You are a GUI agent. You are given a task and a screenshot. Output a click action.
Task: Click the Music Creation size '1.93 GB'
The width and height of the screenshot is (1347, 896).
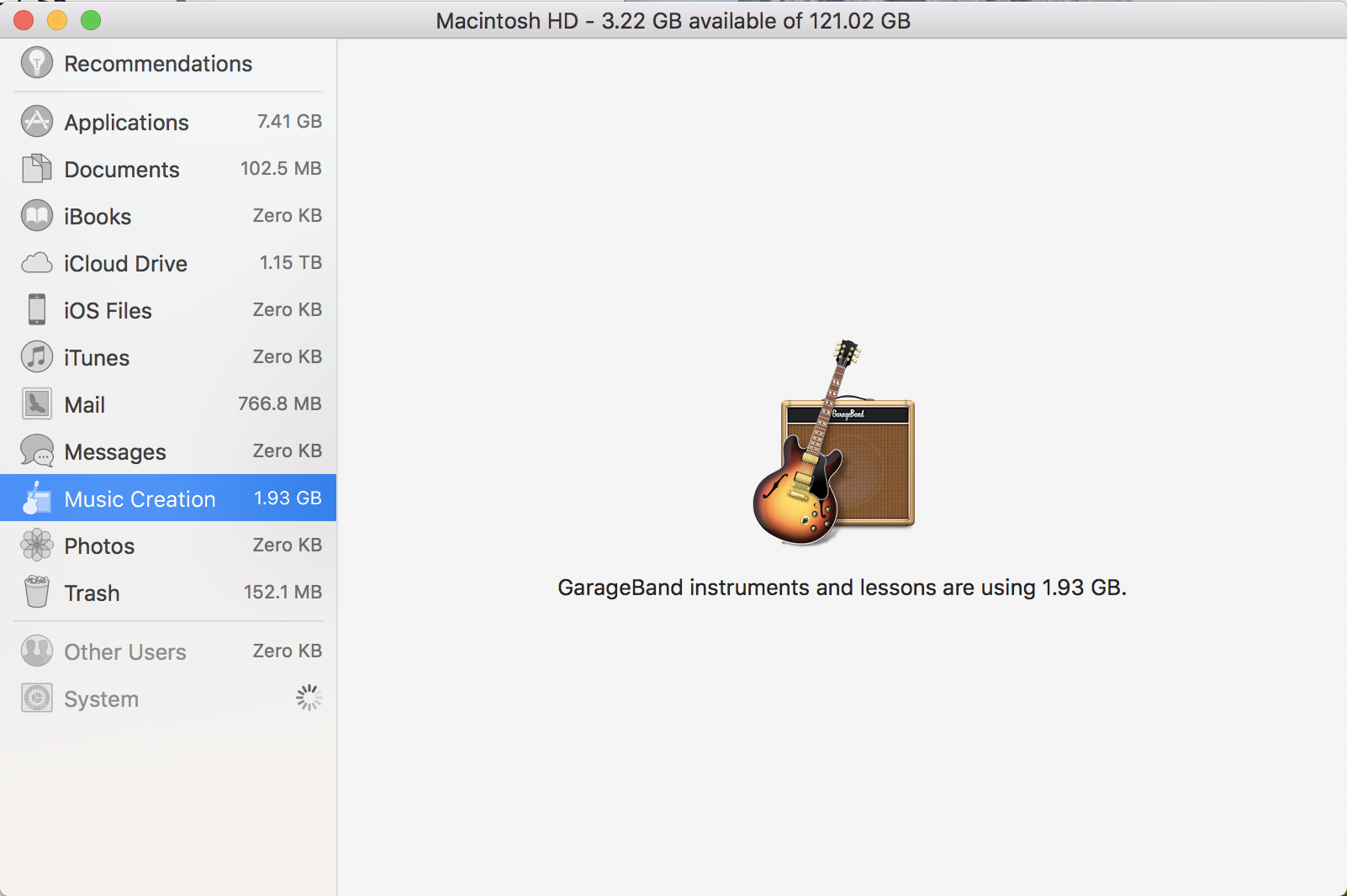[x=288, y=498]
